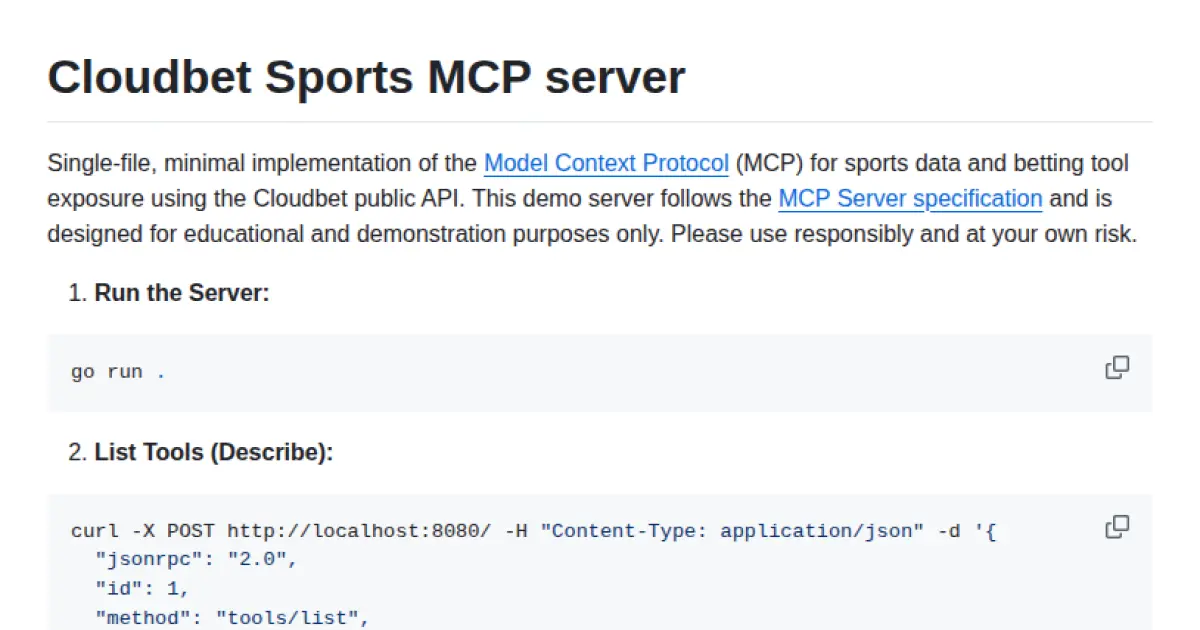Select the "List Tools (Describe):" step heading

[x=211, y=451]
